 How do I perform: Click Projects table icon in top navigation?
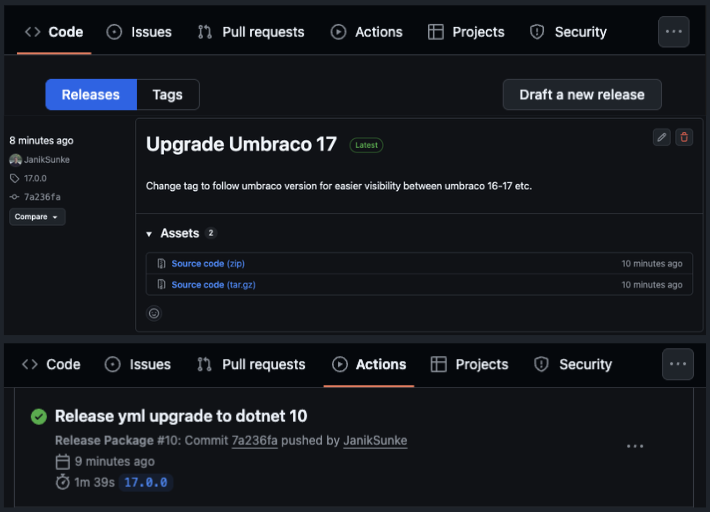pyautogui.click(x=436, y=32)
